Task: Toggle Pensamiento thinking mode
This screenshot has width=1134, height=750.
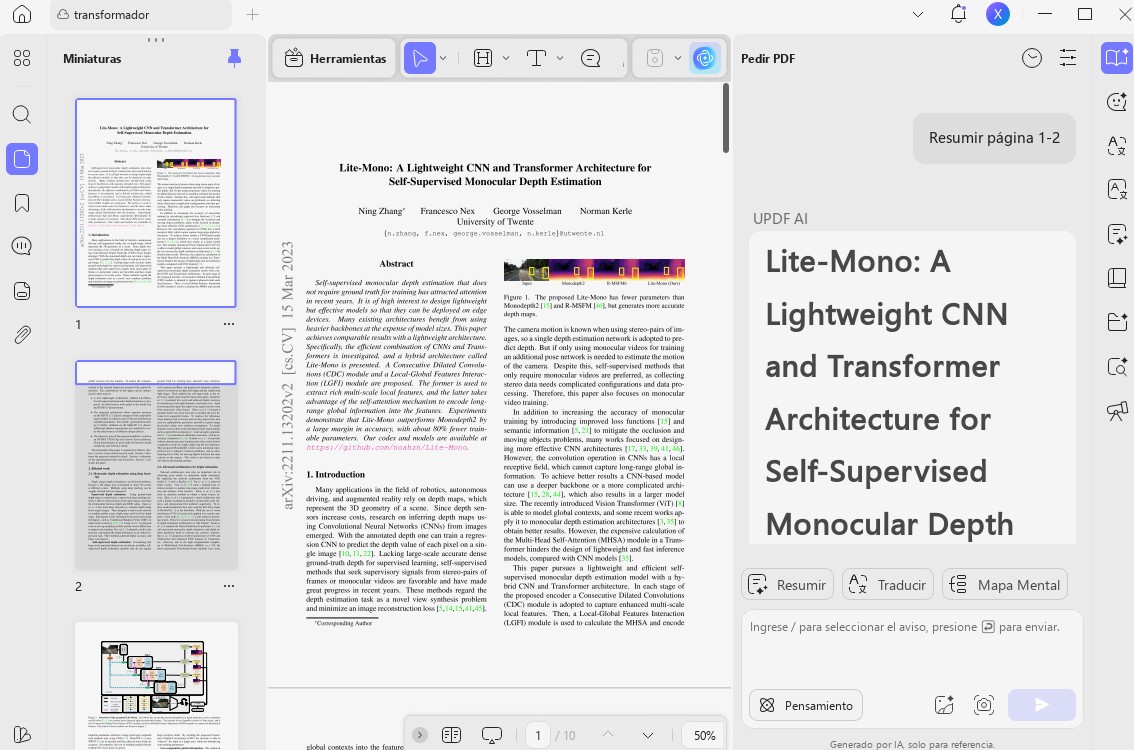Action: pyautogui.click(x=806, y=705)
